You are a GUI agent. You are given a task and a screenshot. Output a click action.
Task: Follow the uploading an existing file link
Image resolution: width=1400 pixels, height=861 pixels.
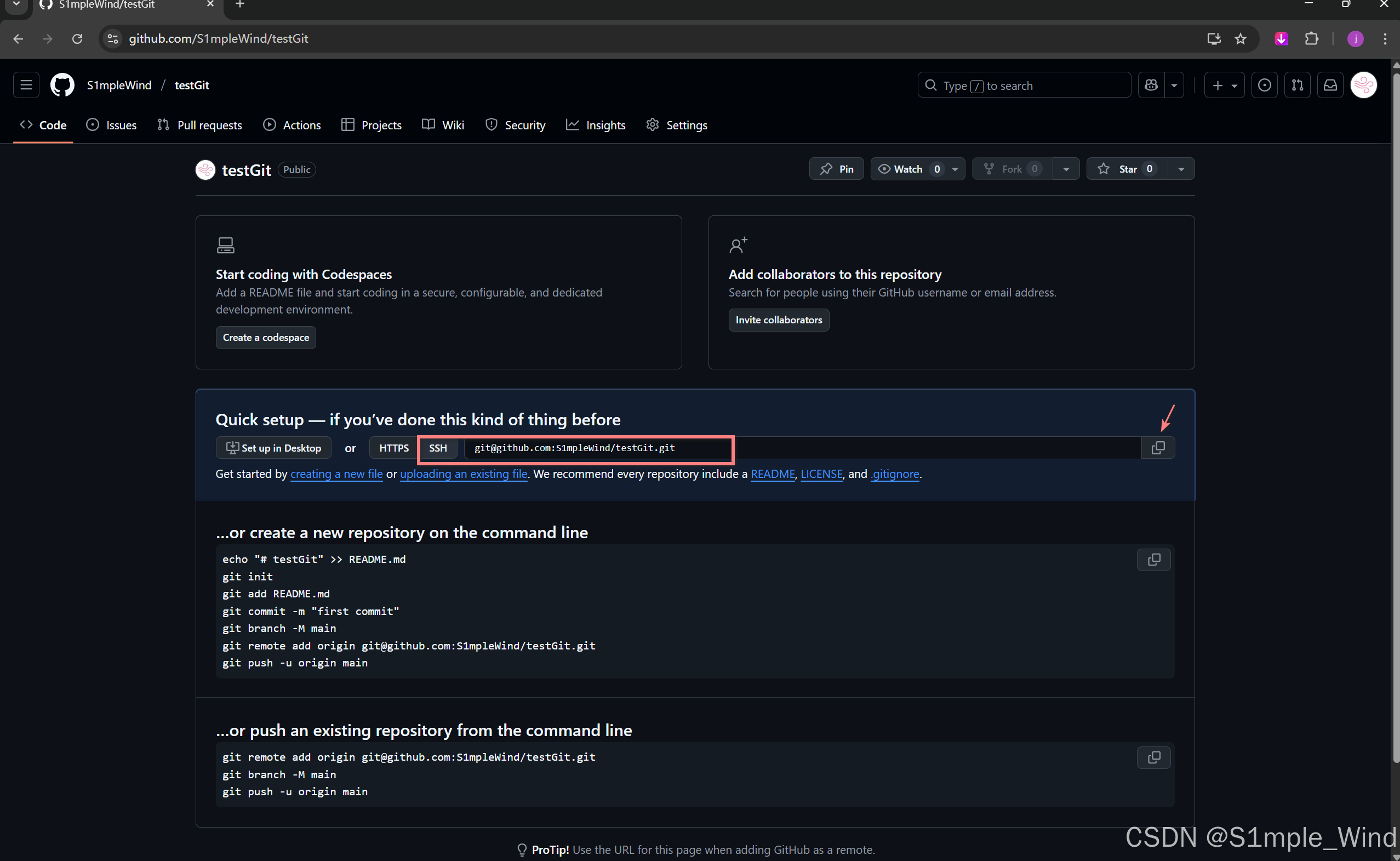point(464,474)
